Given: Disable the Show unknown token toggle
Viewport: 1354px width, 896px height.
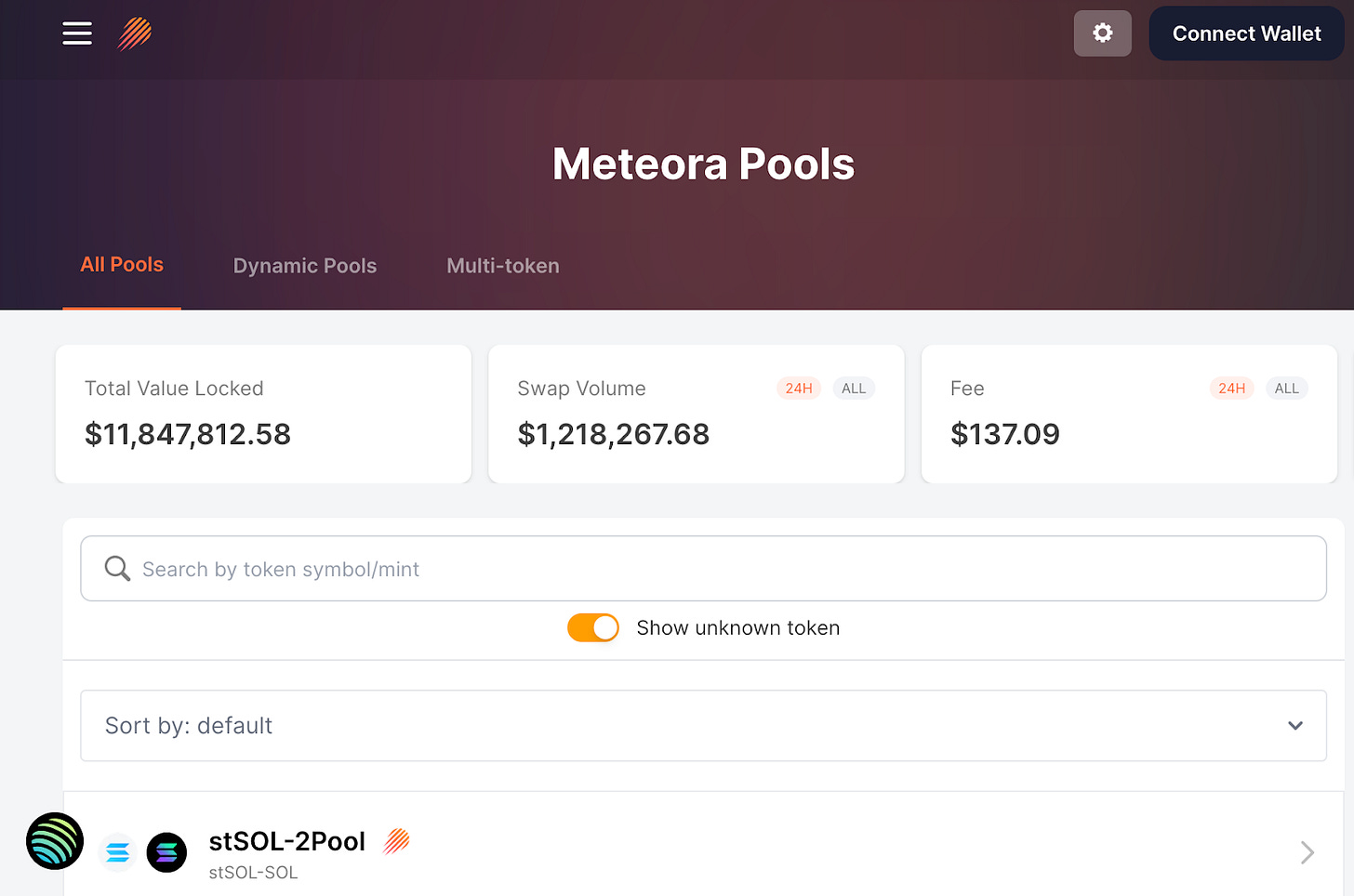Looking at the screenshot, I should 592,627.
